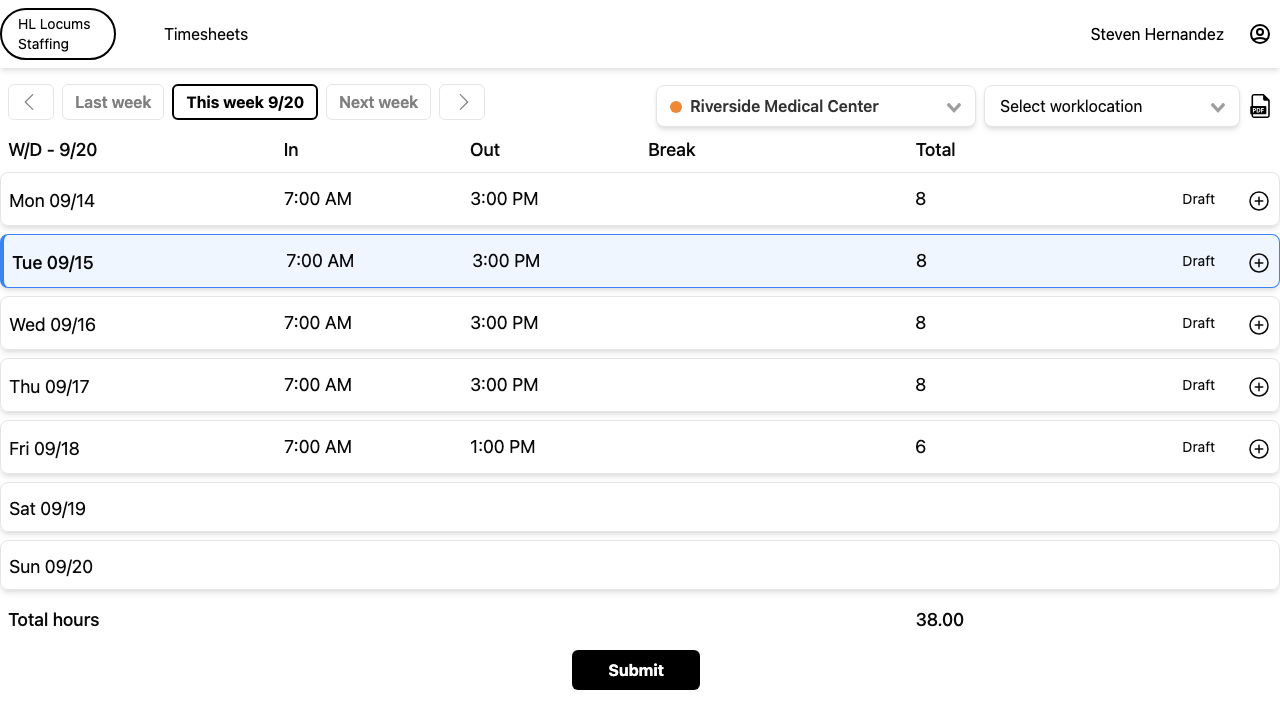This screenshot has width=1280, height=720.
Task: Click the 1:00 PM Out time for Friday
Action: tap(503, 447)
